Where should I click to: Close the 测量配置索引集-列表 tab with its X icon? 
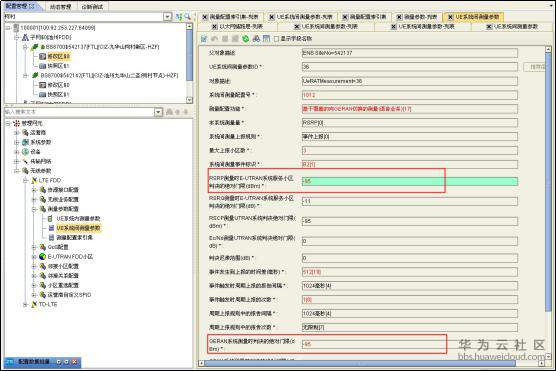(x=205, y=17)
